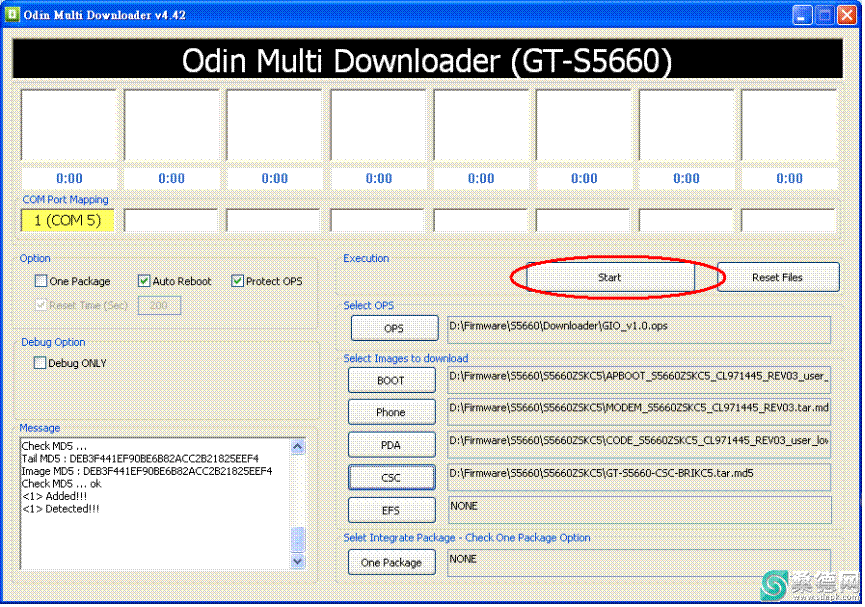This screenshot has width=865, height=607.
Task: Click the 'Check MD5 ... ok' log line
Action: click(61, 484)
